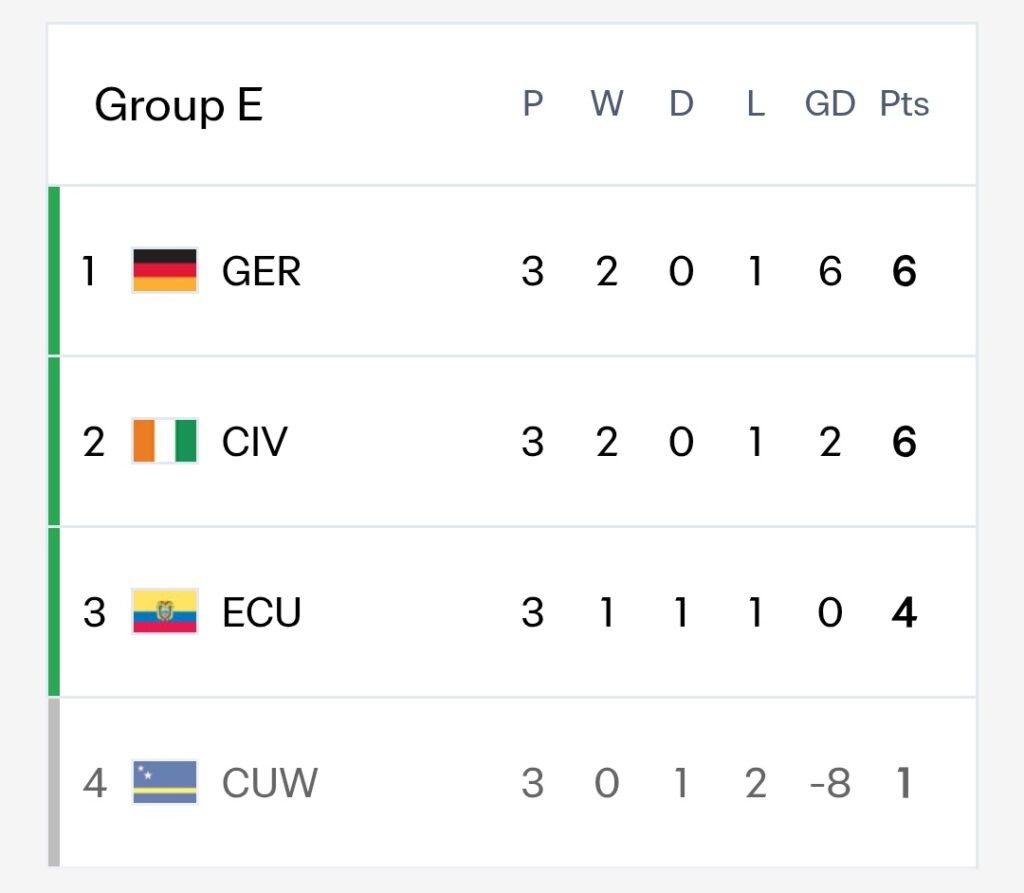Select the GER team name
The width and height of the screenshot is (1024, 893).
click(x=261, y=271)
